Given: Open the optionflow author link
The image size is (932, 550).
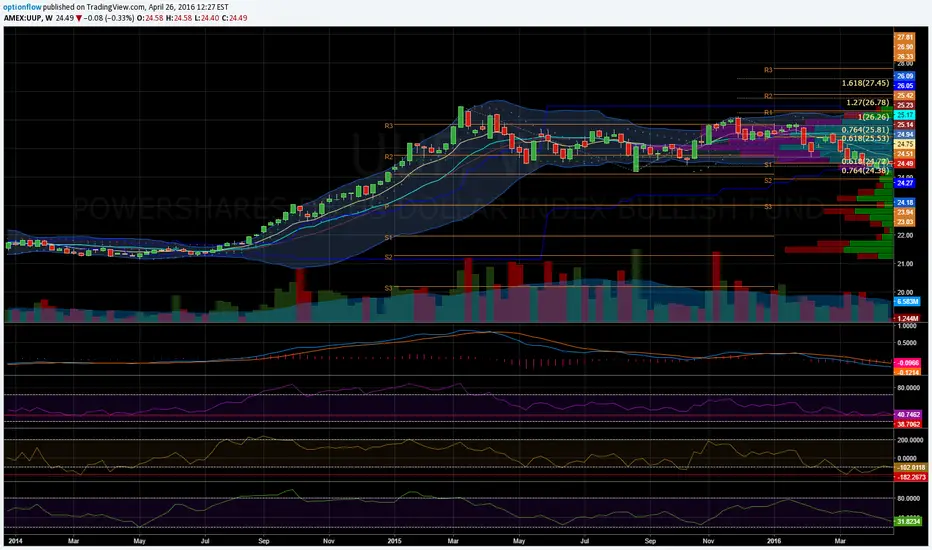Looking at the screenshot, I should 23,7.
